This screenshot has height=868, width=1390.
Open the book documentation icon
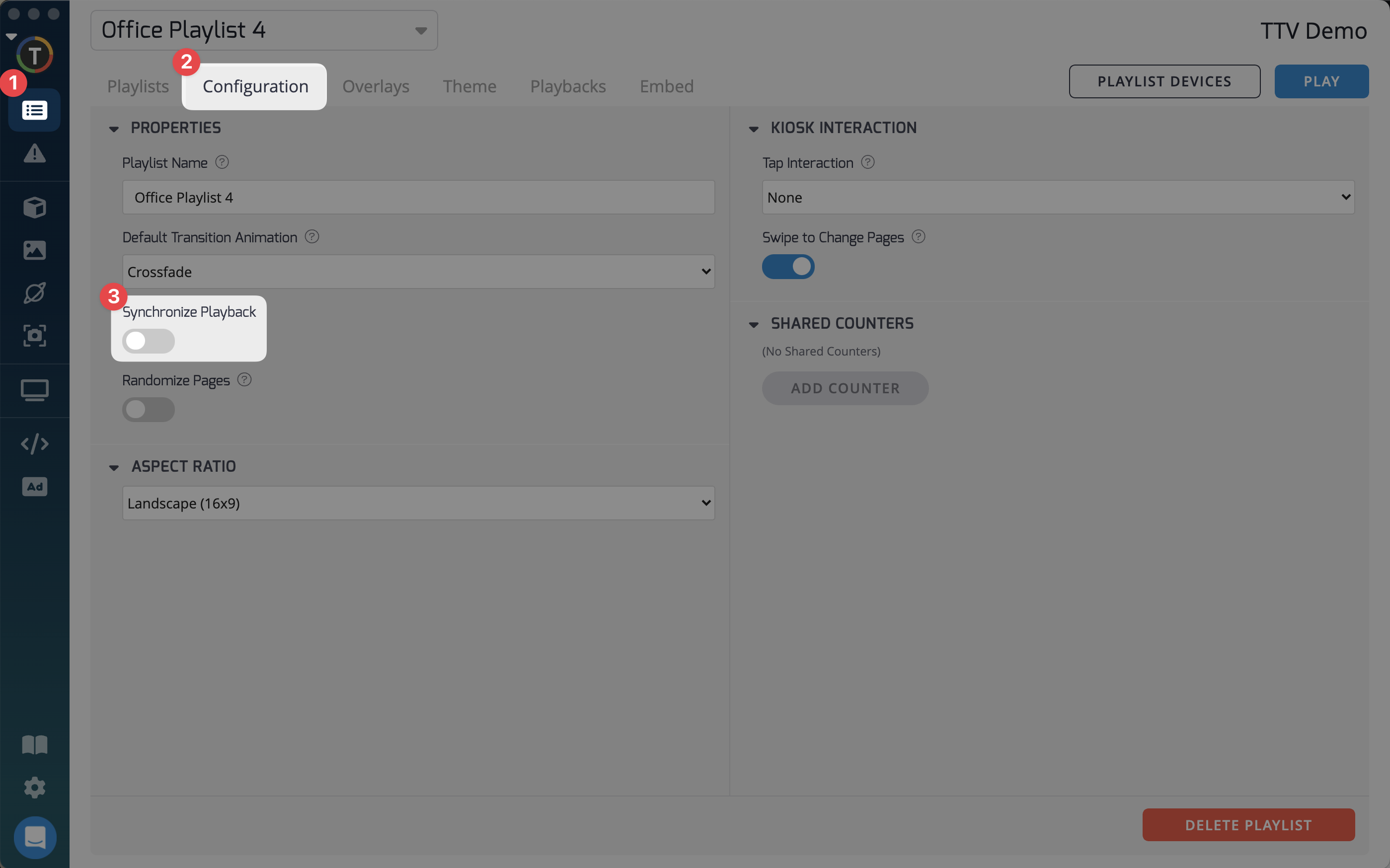coord(34,744)
